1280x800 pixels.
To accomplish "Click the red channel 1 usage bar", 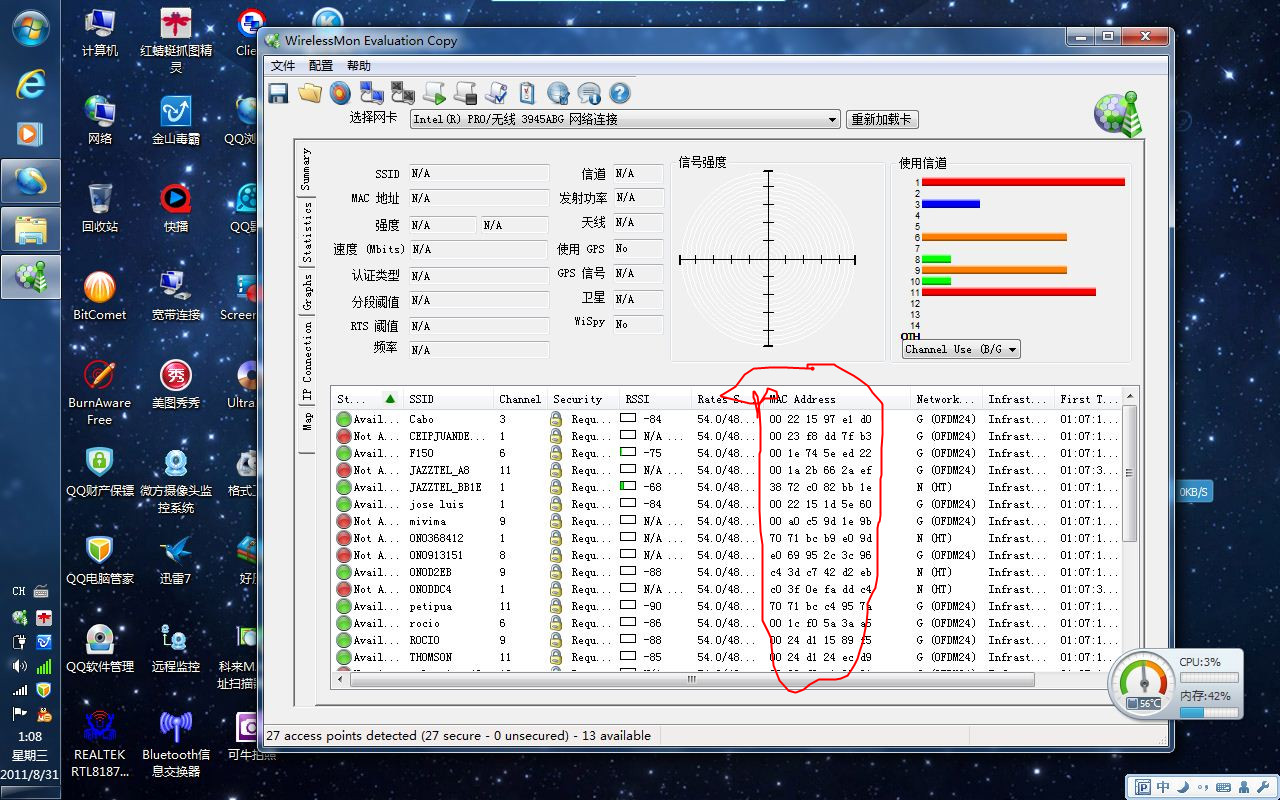I will pyautogui.click(x=1022, y=182).
